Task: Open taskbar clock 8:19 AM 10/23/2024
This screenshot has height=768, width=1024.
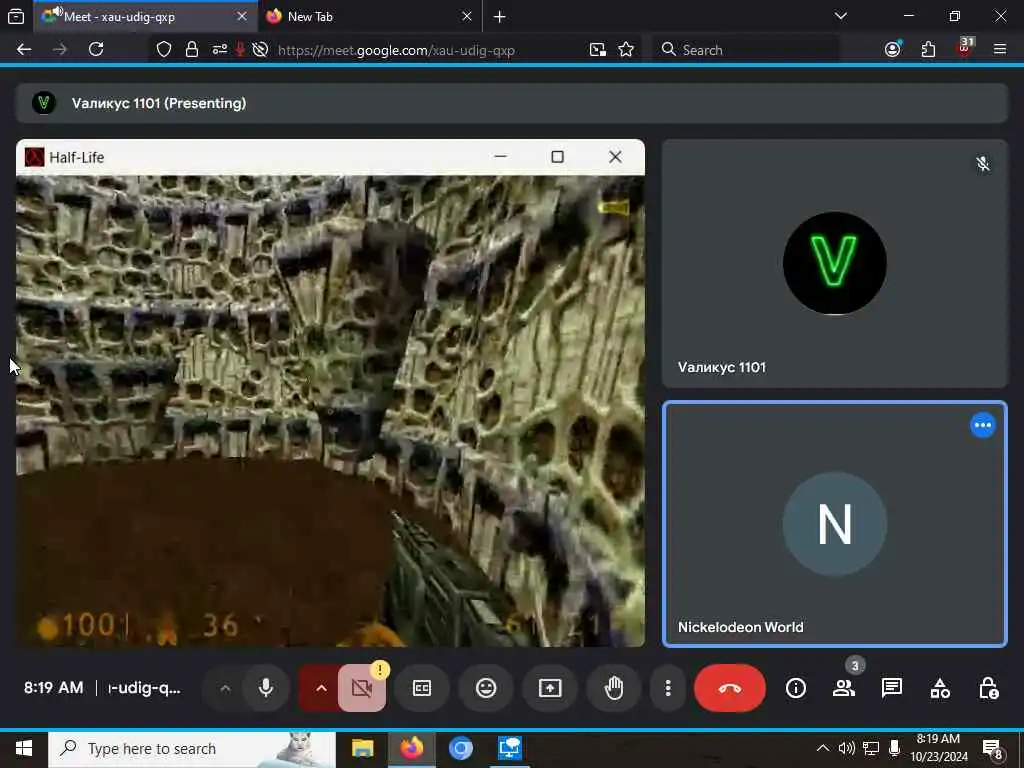Action: [x=938, y=748]
